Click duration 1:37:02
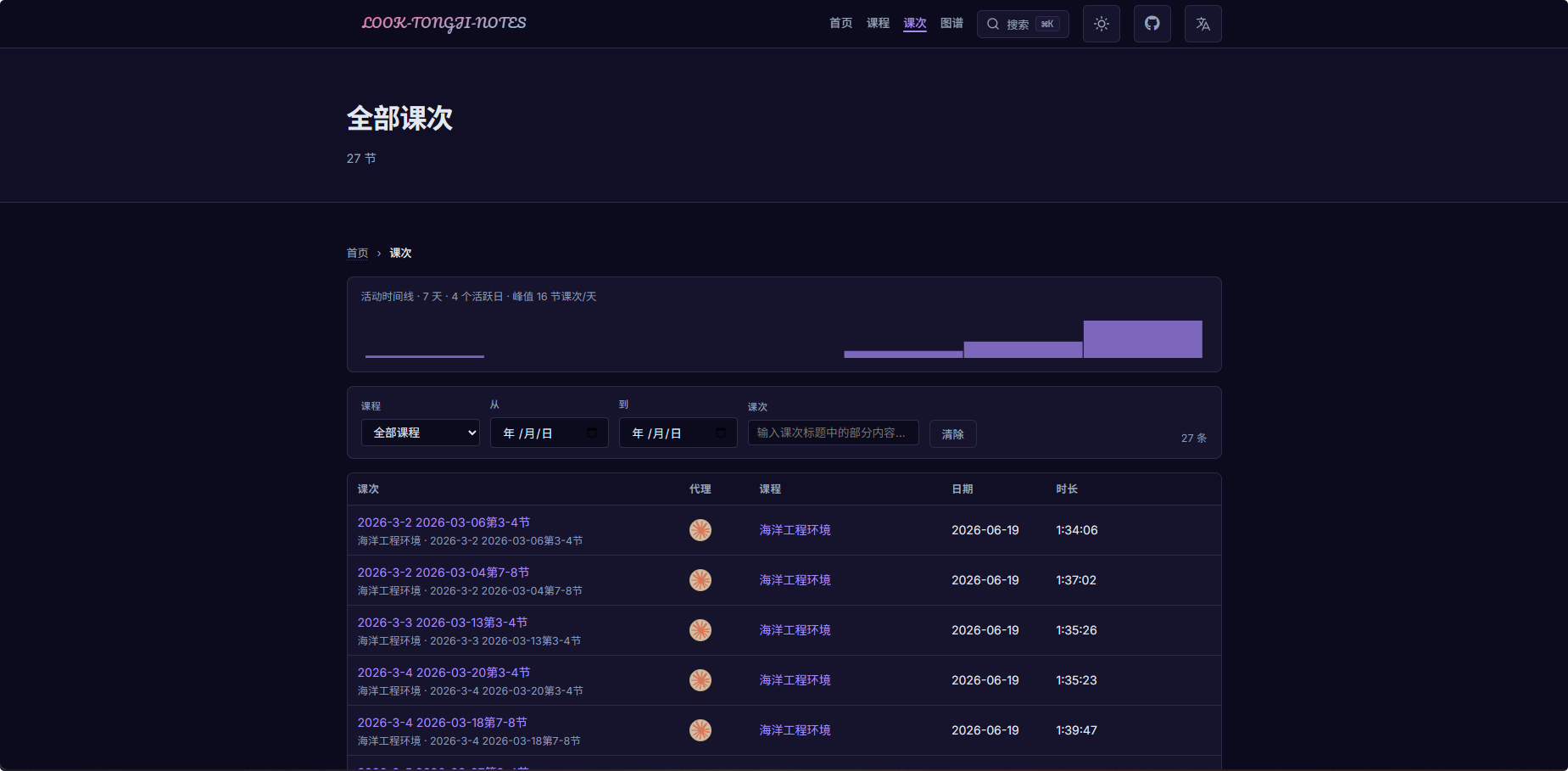1568x771 pixels. click(x=1076, y=580)
